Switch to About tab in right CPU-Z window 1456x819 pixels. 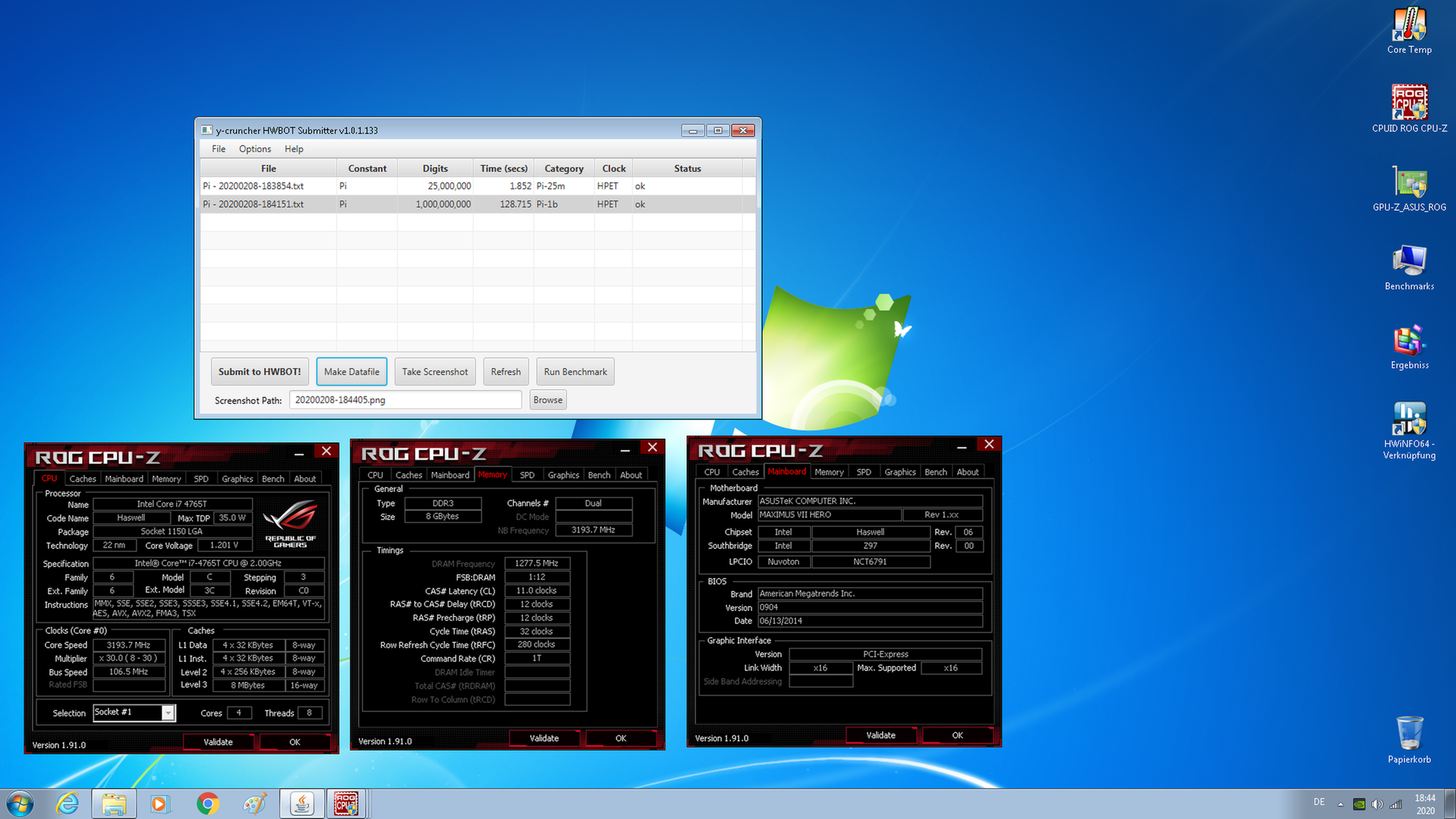point(968,472)
